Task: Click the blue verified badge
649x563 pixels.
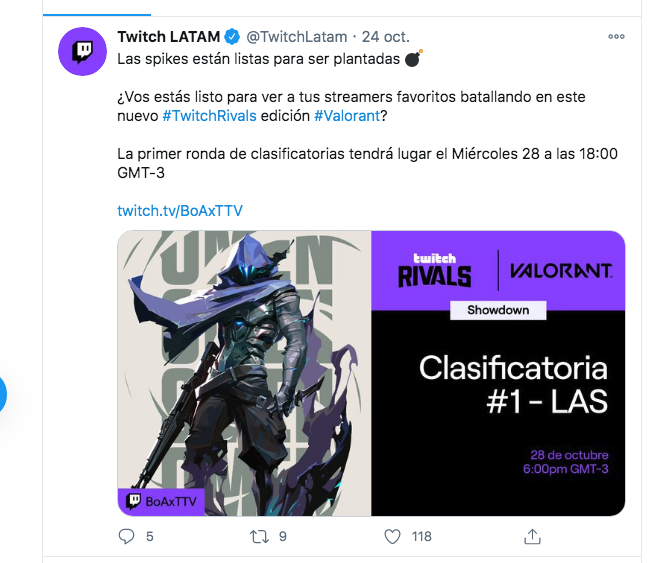Action: click(232, 37)
